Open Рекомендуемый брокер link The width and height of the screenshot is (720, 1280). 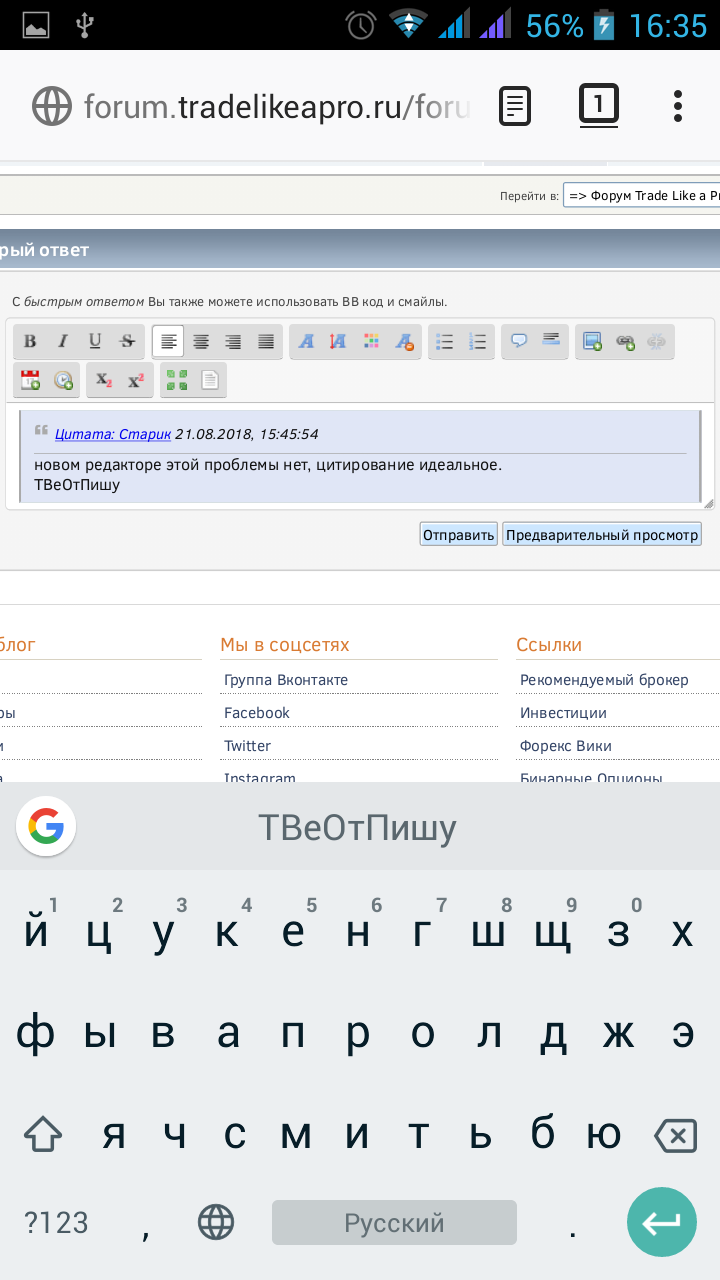coord(604,680)
